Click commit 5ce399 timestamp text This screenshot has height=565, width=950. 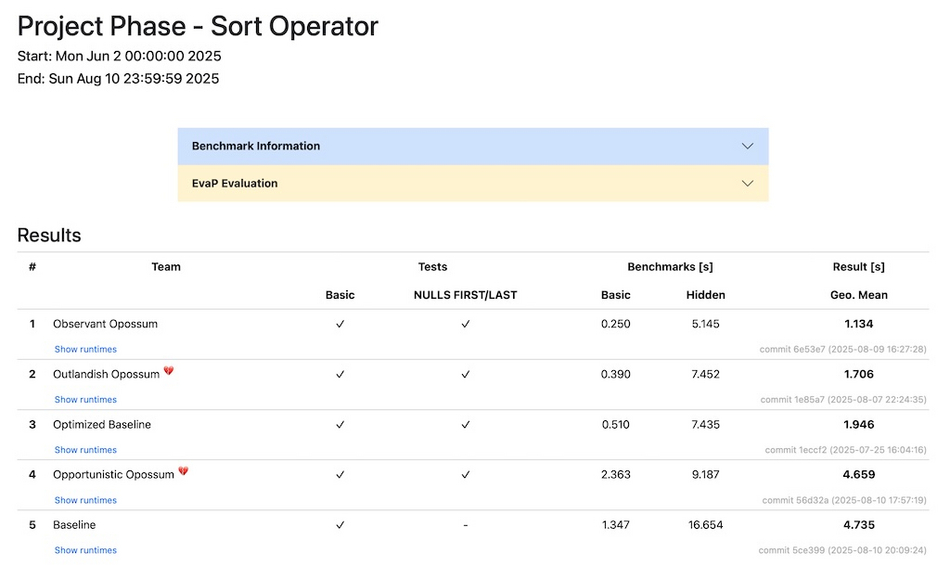coord(843,550)
